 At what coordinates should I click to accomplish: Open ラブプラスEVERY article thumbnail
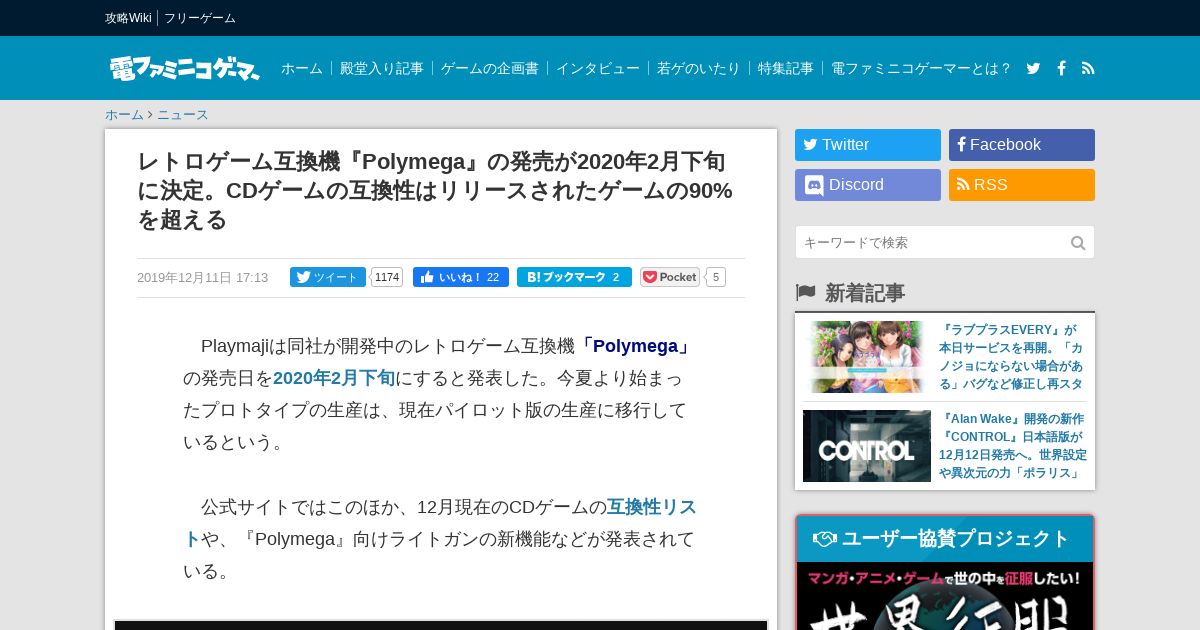(867, 357)
